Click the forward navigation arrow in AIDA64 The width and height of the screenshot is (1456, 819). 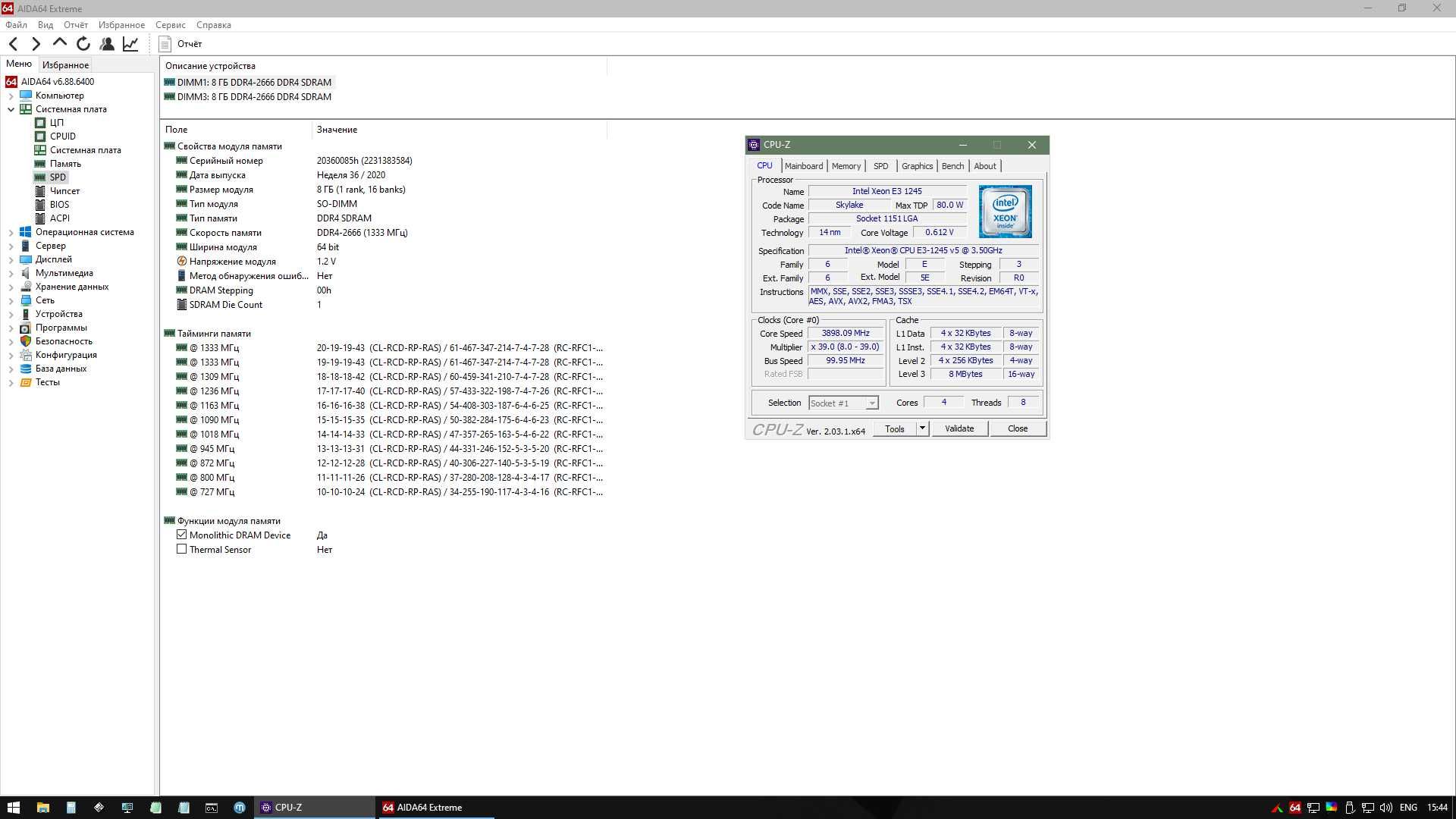(35, 44)
